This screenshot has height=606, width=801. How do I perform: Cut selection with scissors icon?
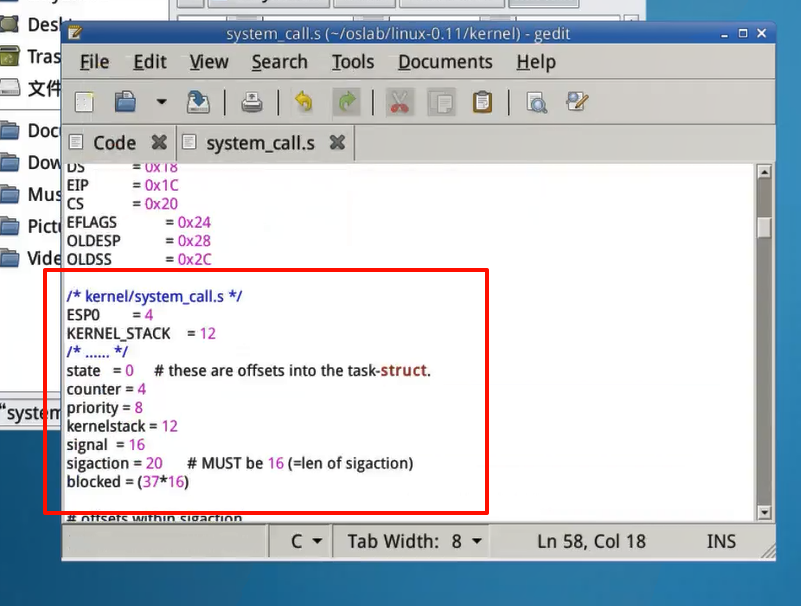point(399,102)
